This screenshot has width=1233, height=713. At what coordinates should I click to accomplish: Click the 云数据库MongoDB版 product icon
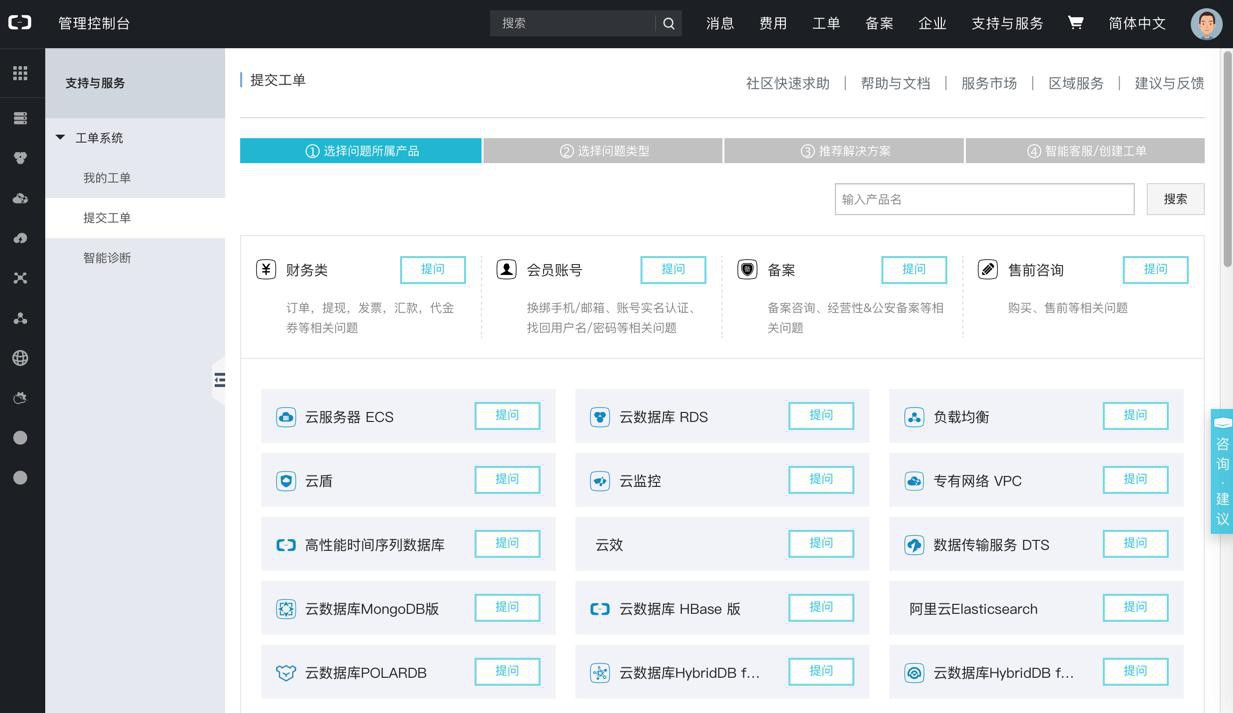pyautogui.click(x=286, y=609)
